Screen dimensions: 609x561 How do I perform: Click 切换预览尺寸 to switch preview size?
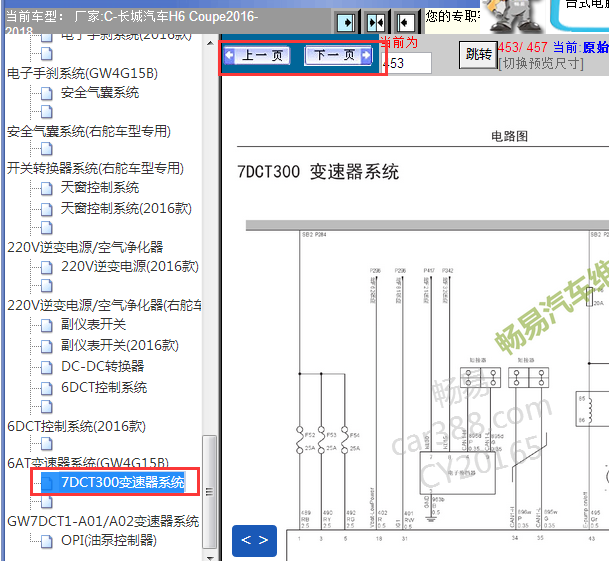coord(541,63)
